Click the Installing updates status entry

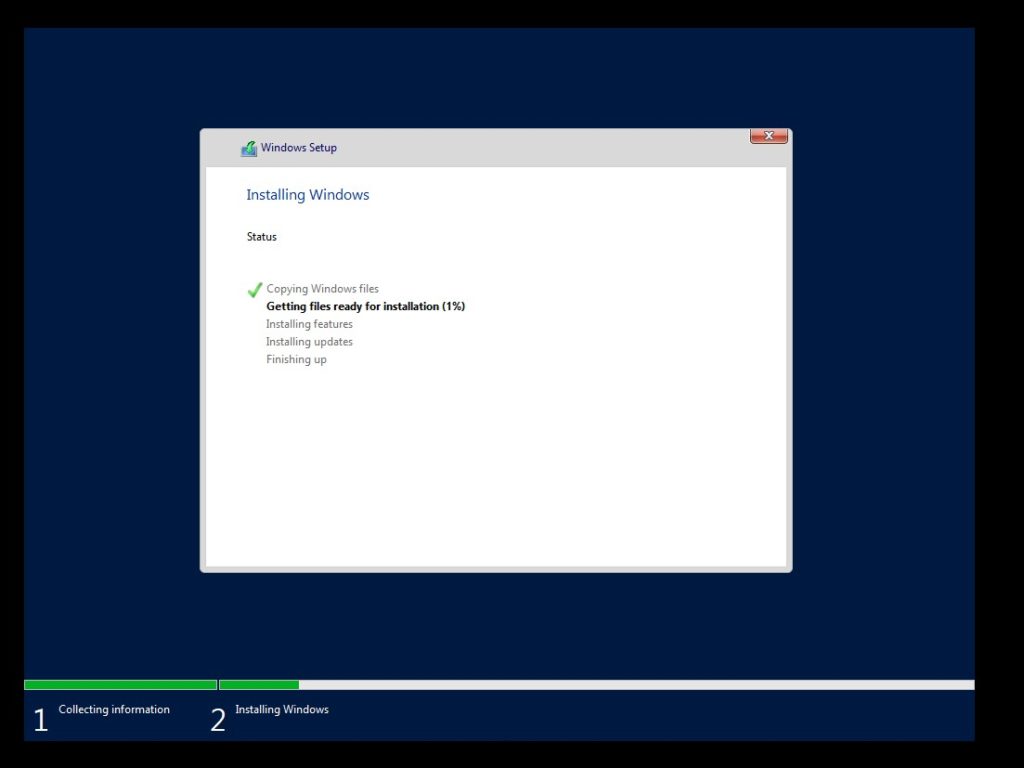click(309, 341)
